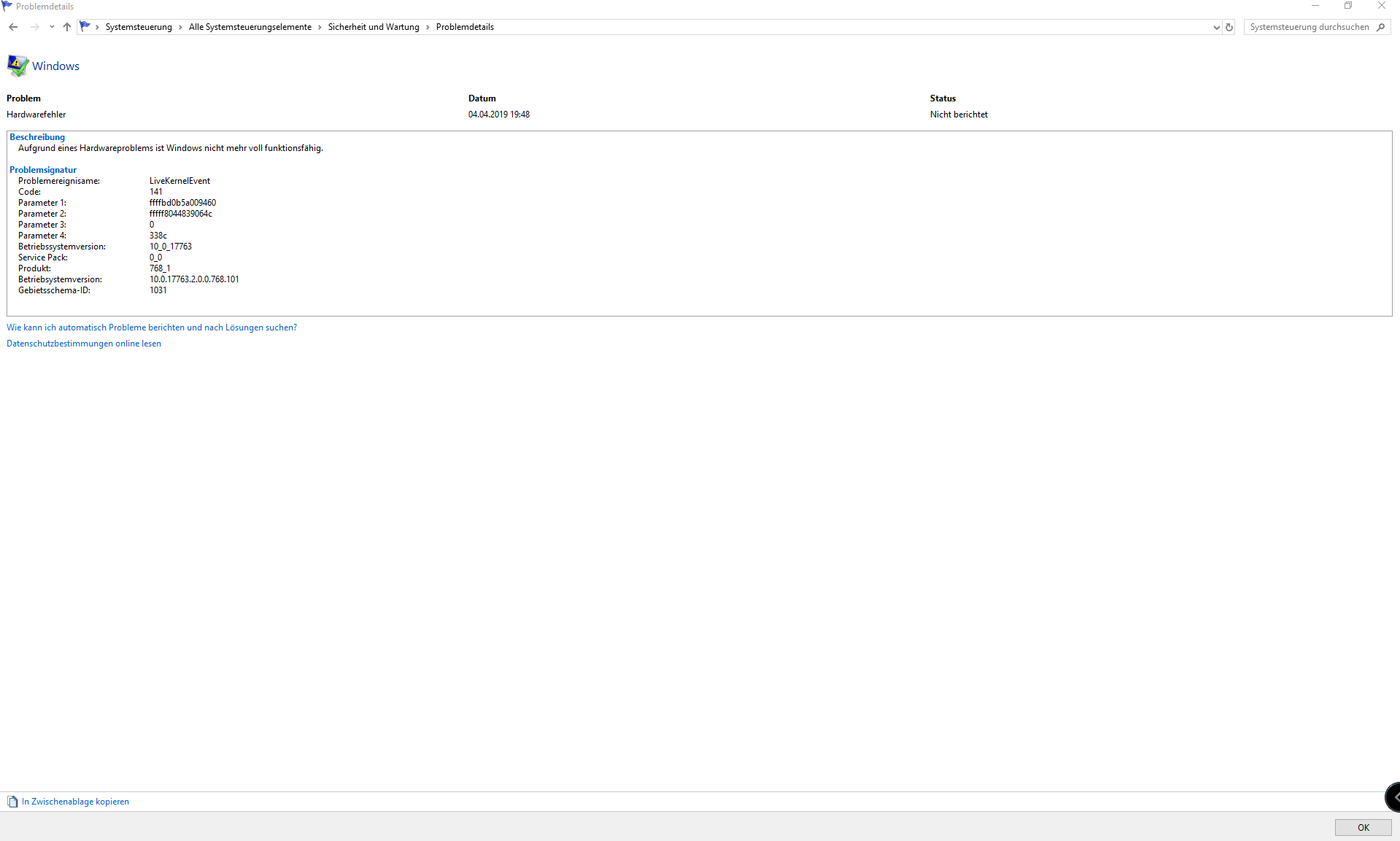Click the dark round overlay icon at right edge
The height and width of the screenshot is (841, 1400).
click(1393, 797)
